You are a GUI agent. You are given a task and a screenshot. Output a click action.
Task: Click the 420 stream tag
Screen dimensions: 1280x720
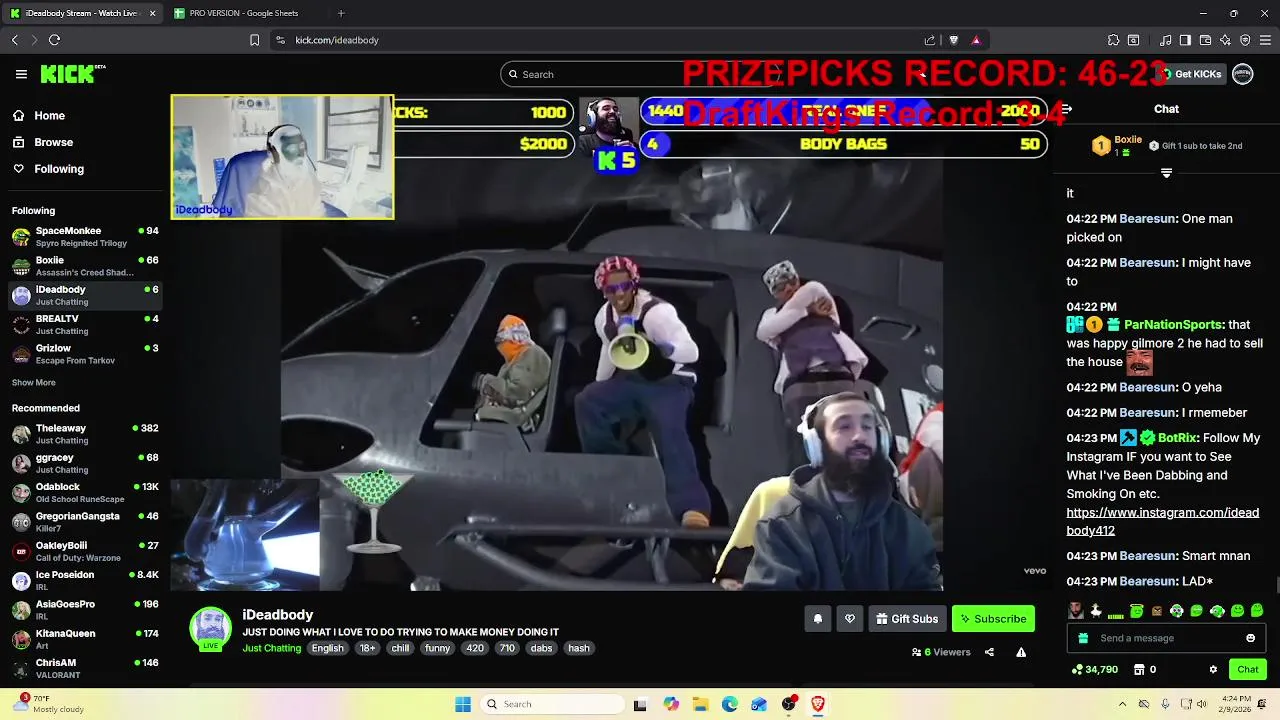coord(475,648)
